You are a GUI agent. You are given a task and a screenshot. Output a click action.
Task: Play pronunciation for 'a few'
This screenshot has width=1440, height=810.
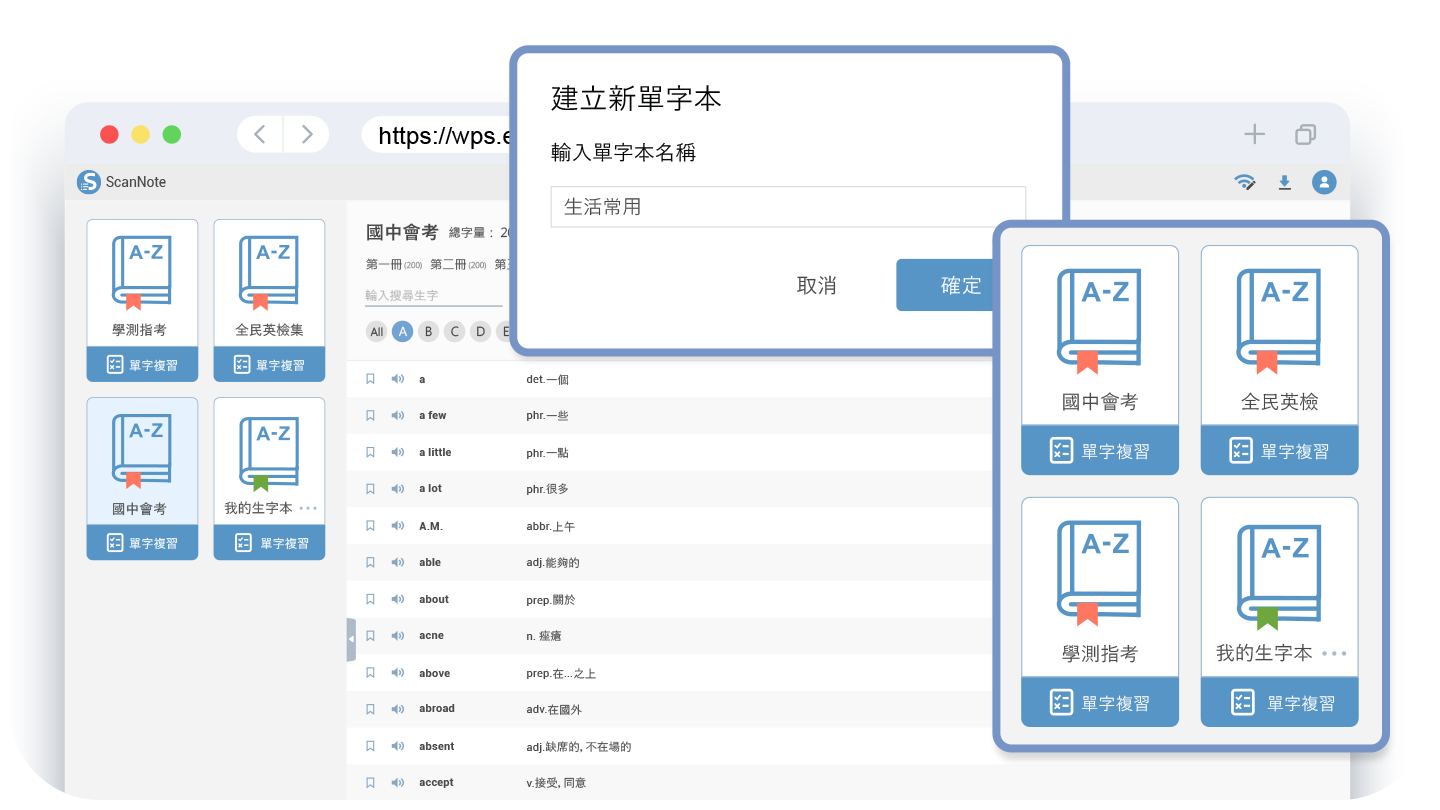pos(398,415)
